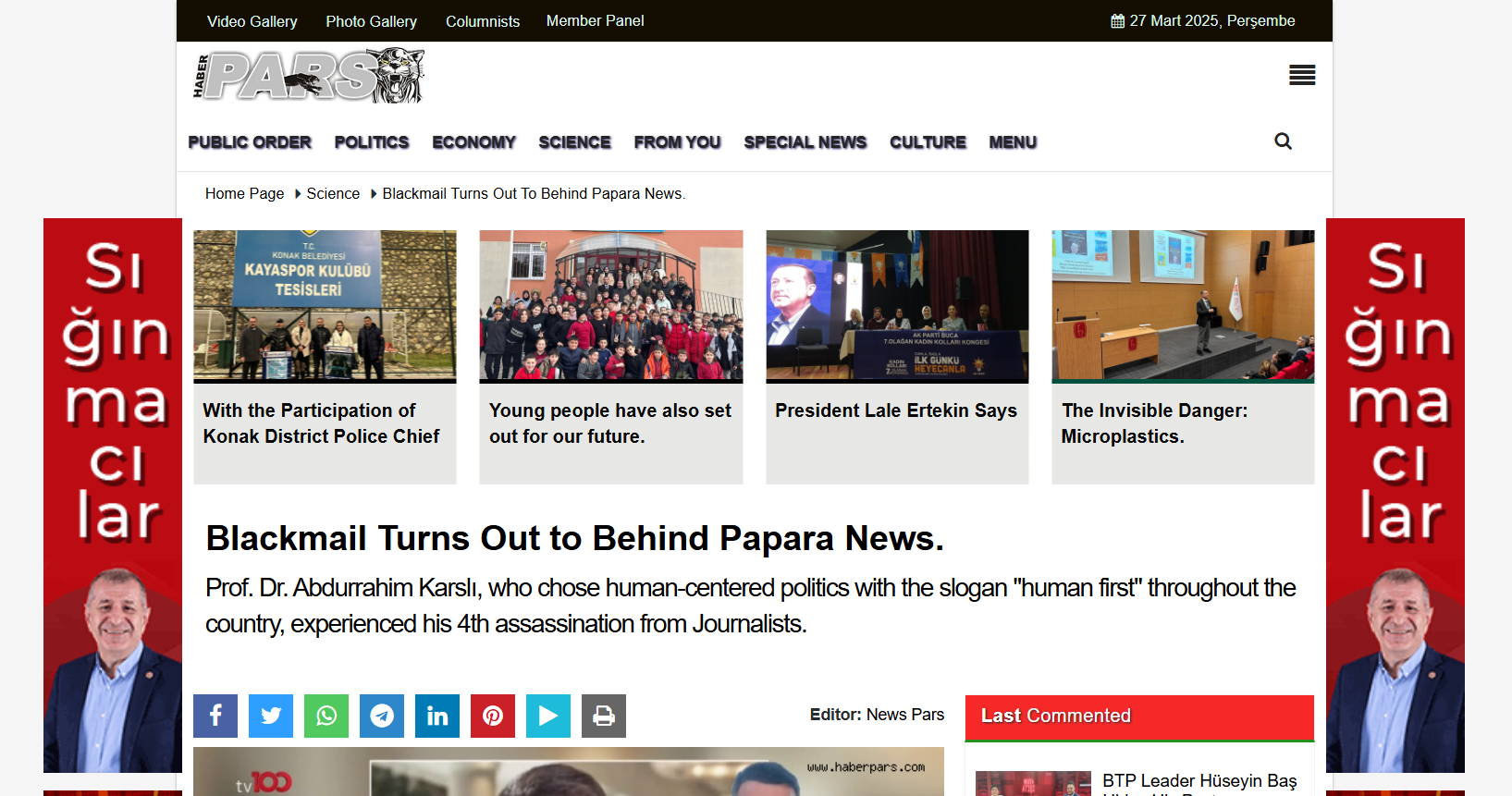Click the summary paragraph about Prof. Dr. Abdurrahim Karslı
Image resolution: width=1512 pixels, height=796 pixels.
tap(751, 606)
